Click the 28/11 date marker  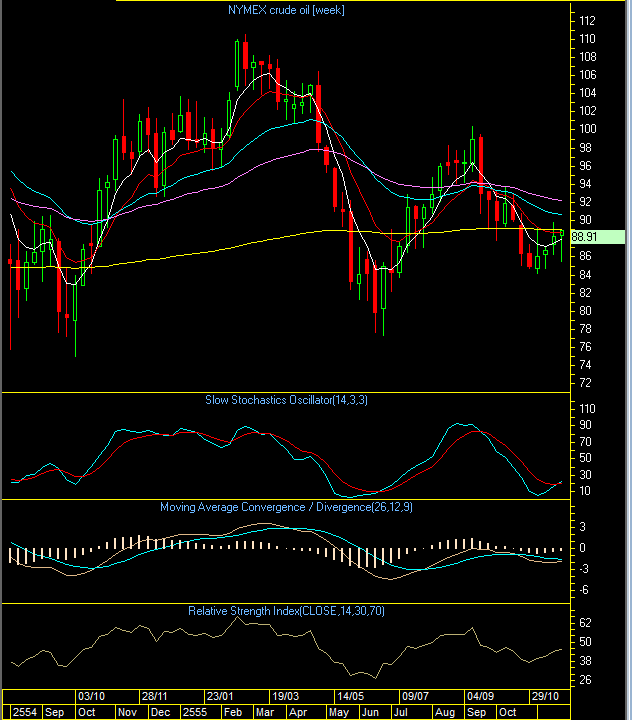click(x=155, y=696)
